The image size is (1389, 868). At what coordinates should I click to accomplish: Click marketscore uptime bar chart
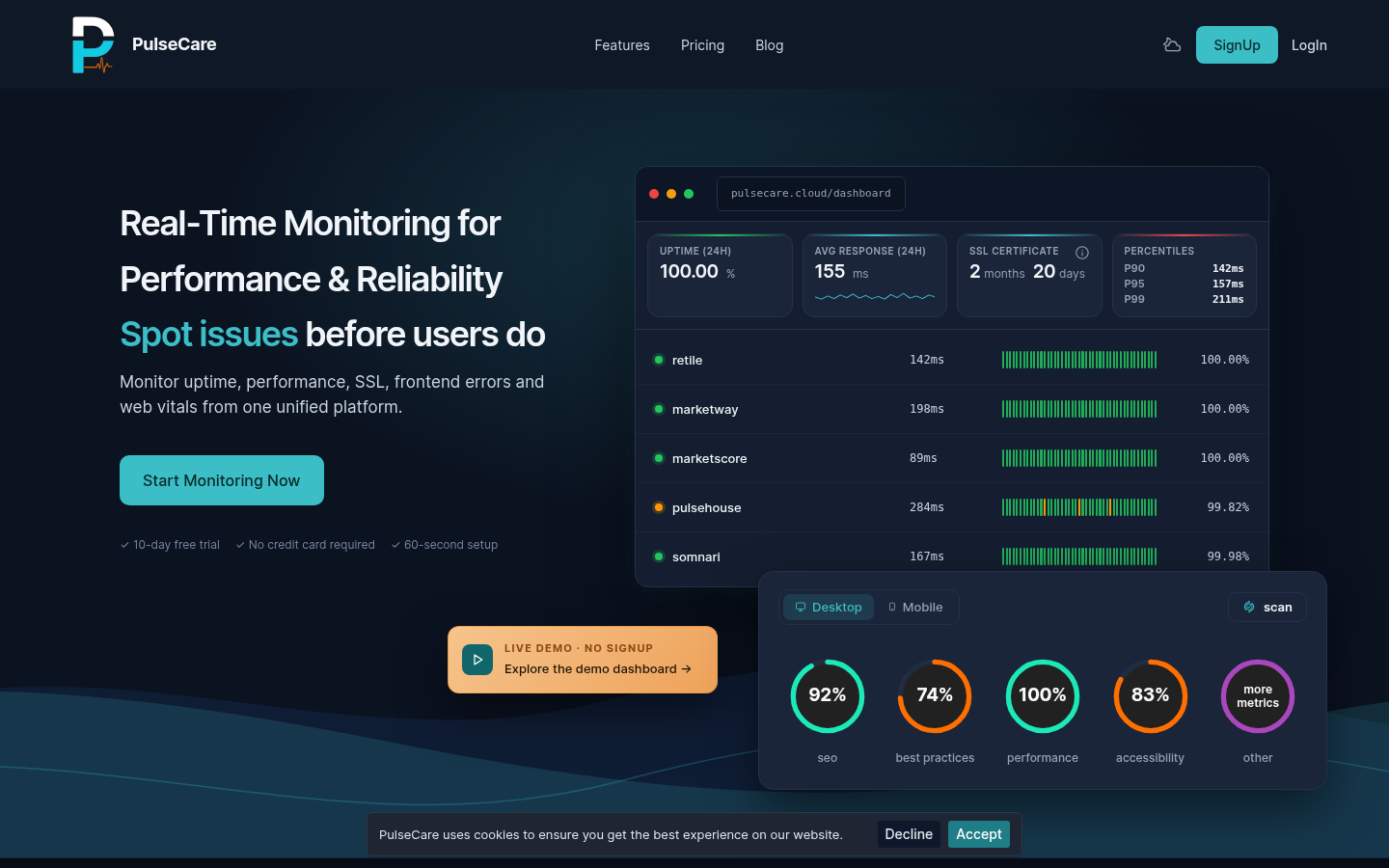pos(1079,458)
